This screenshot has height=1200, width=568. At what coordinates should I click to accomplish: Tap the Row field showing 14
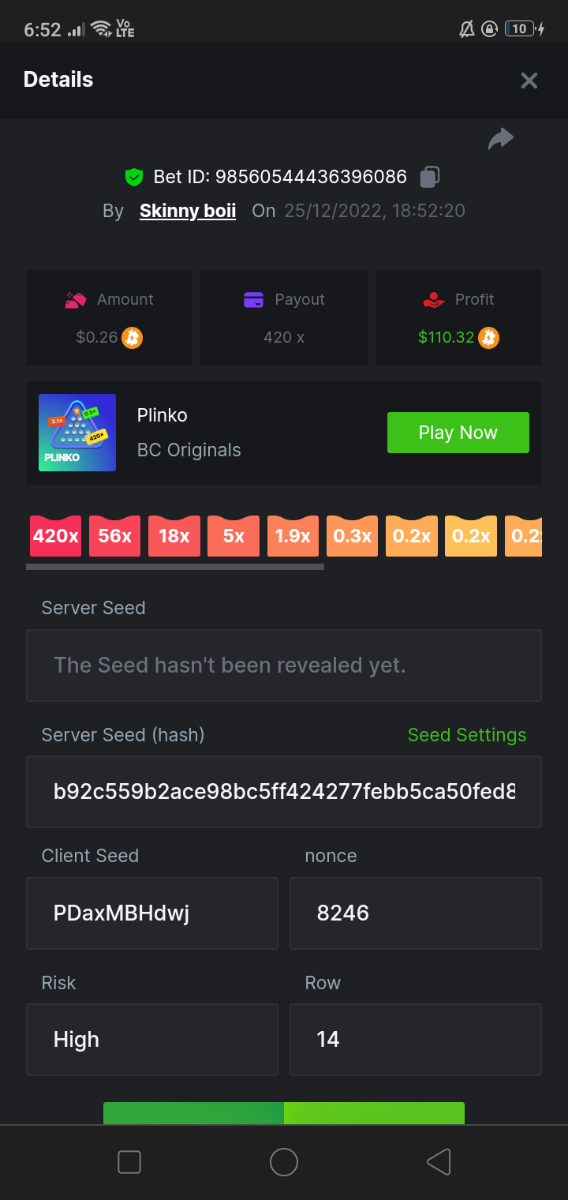click(x=416, y=1040)
